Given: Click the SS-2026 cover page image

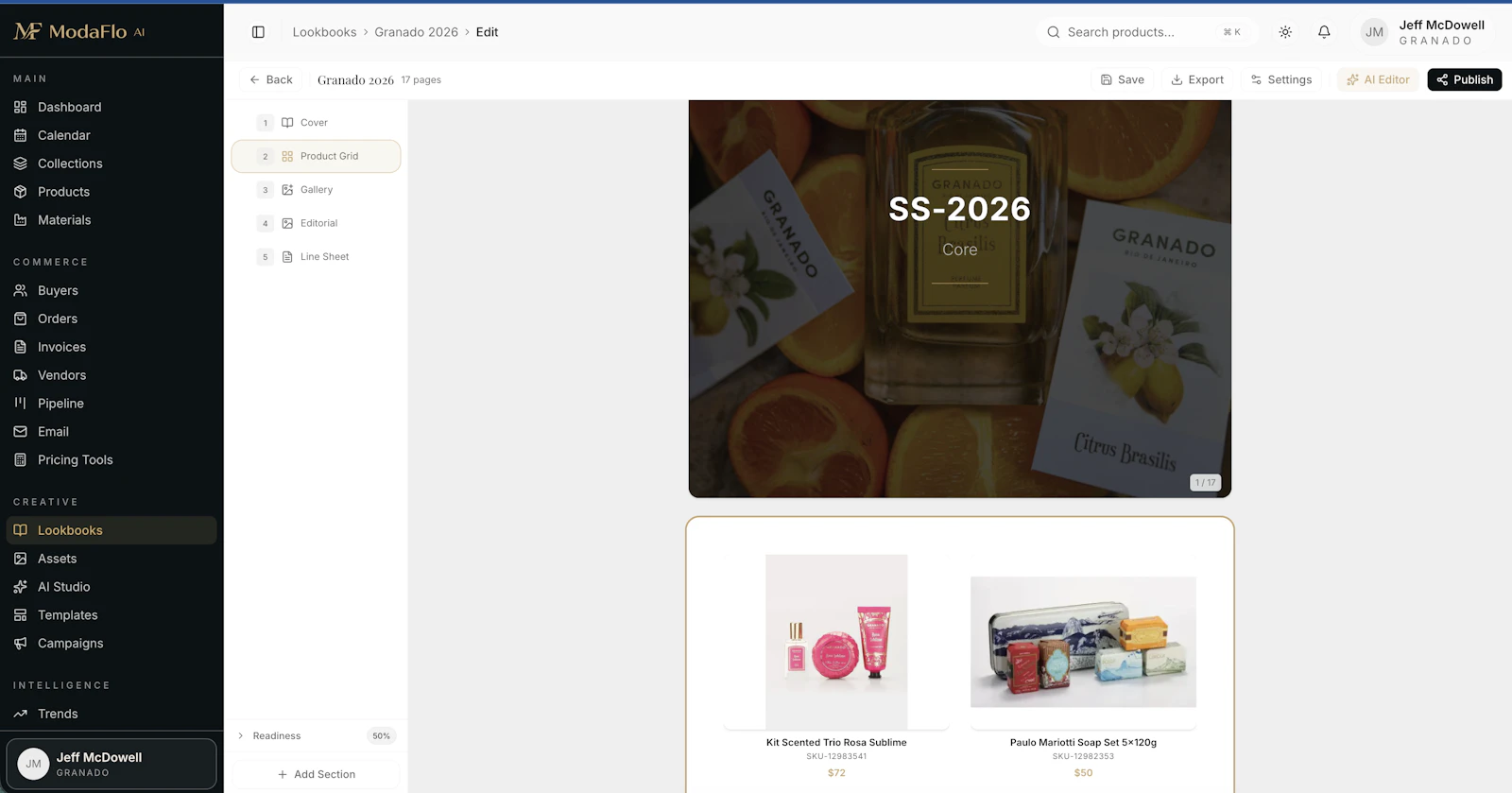Looking at the screenshot, I should (959, 299).
